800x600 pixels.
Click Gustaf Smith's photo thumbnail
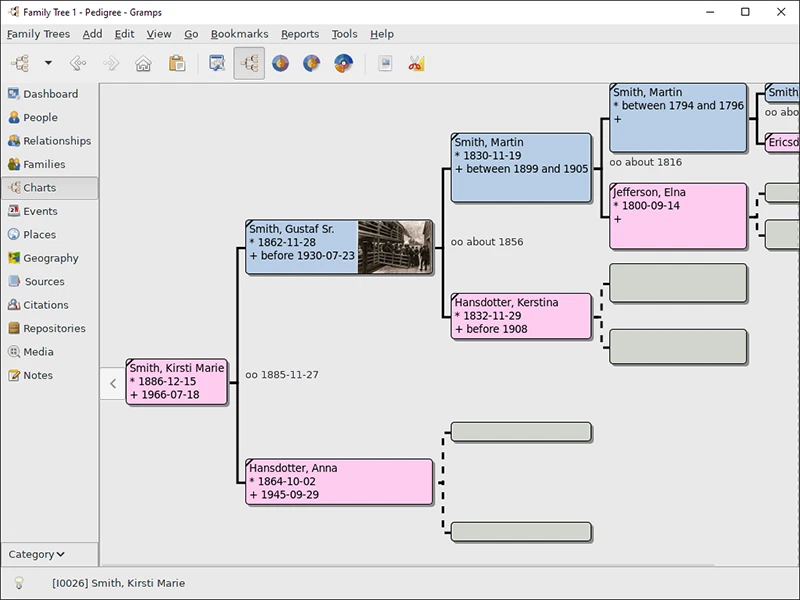click(397, 245)
